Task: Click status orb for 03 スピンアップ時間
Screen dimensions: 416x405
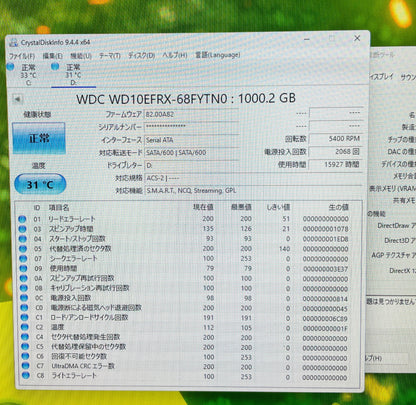Action: tap(23, 229)
